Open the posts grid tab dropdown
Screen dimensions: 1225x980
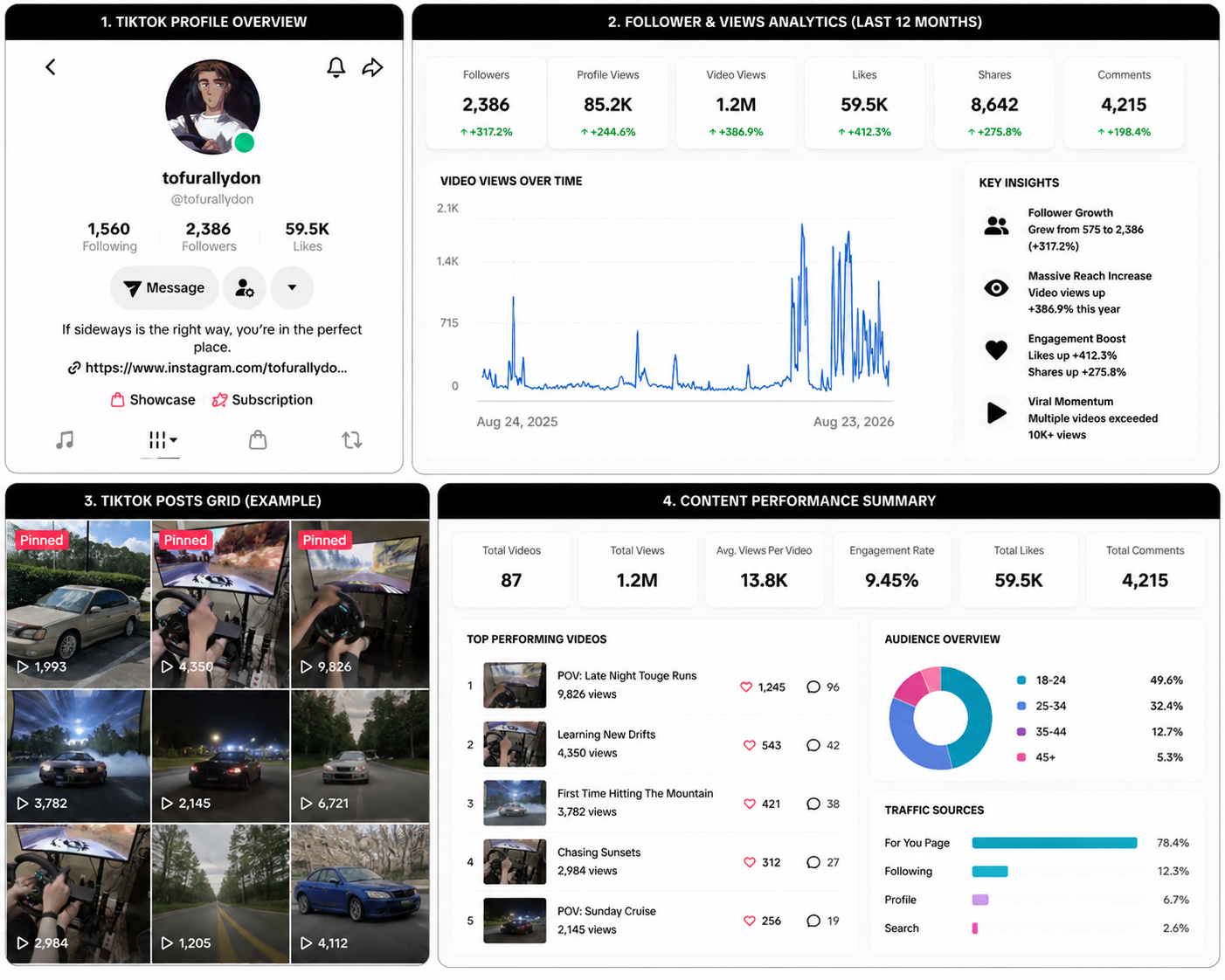click(163, 439)
